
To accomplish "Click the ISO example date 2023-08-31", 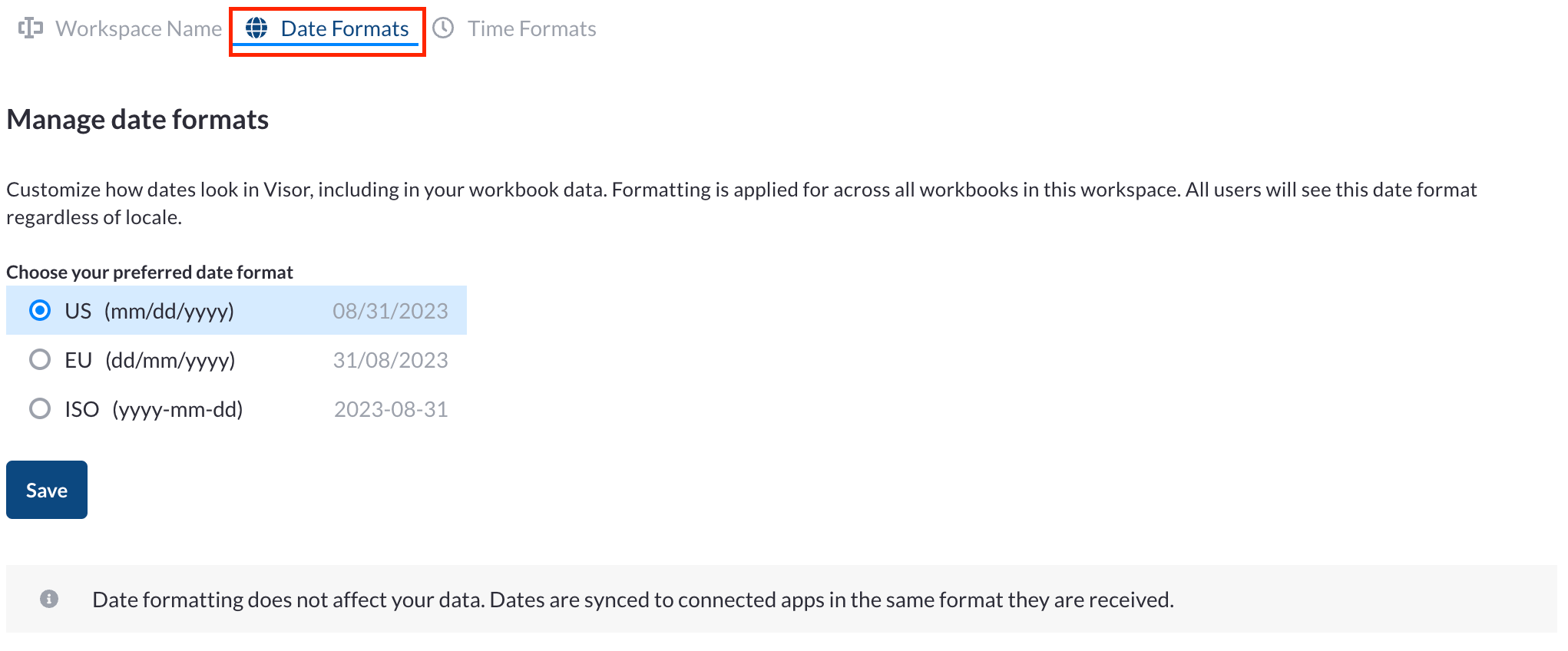I will tap(391, 408).
